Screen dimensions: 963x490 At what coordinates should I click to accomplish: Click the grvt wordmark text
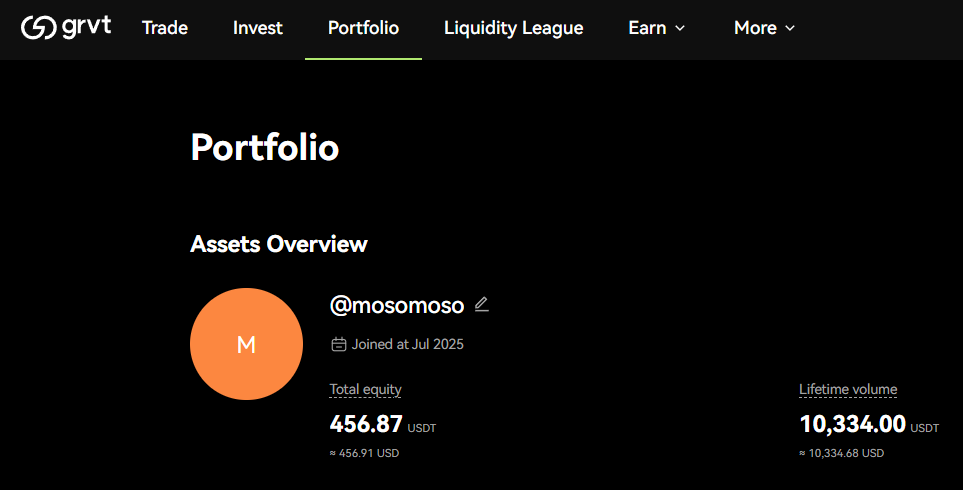click(87, 27)
